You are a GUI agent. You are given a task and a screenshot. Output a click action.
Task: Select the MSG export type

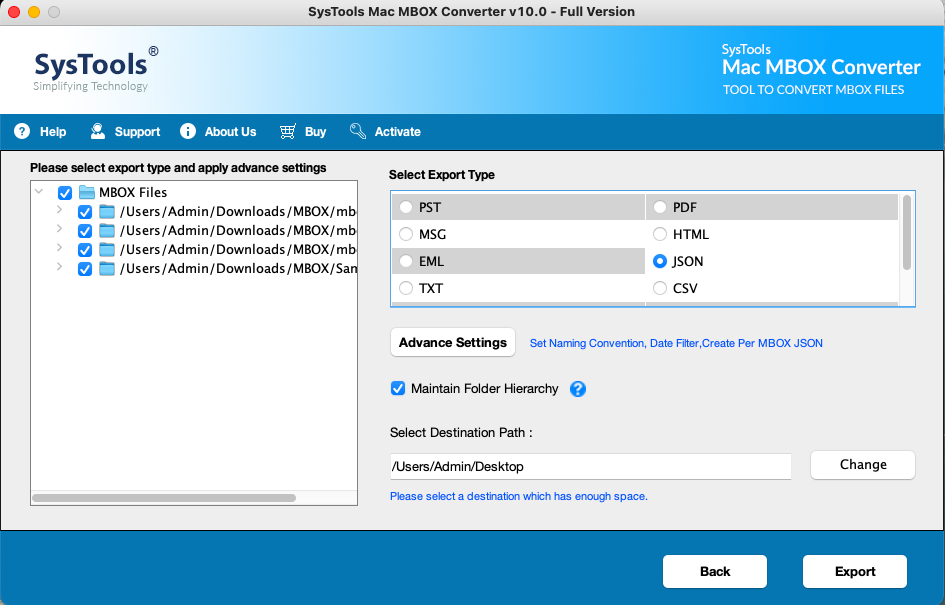pyautogui.click(x=406, y=234)
